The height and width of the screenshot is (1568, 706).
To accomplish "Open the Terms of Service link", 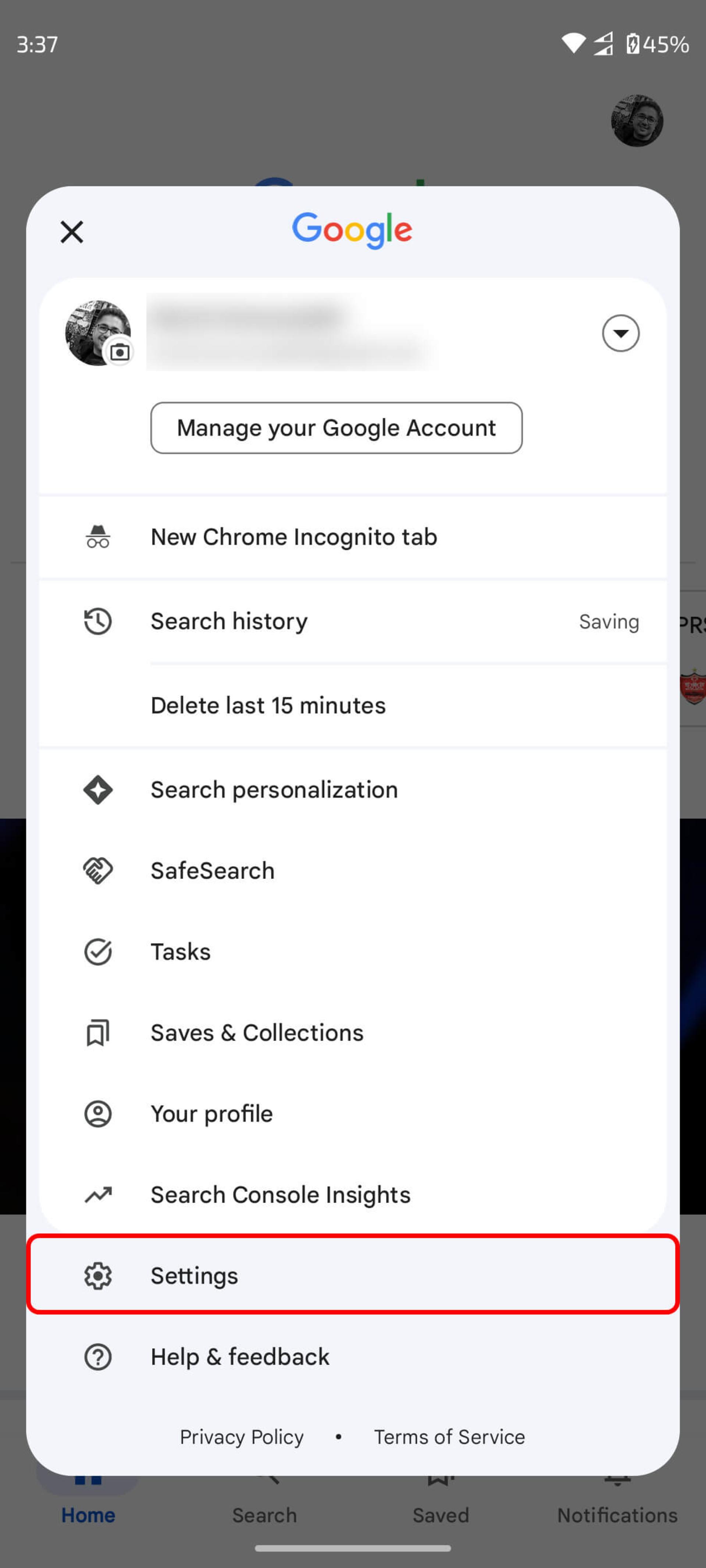I will (x=449, y=1436).
